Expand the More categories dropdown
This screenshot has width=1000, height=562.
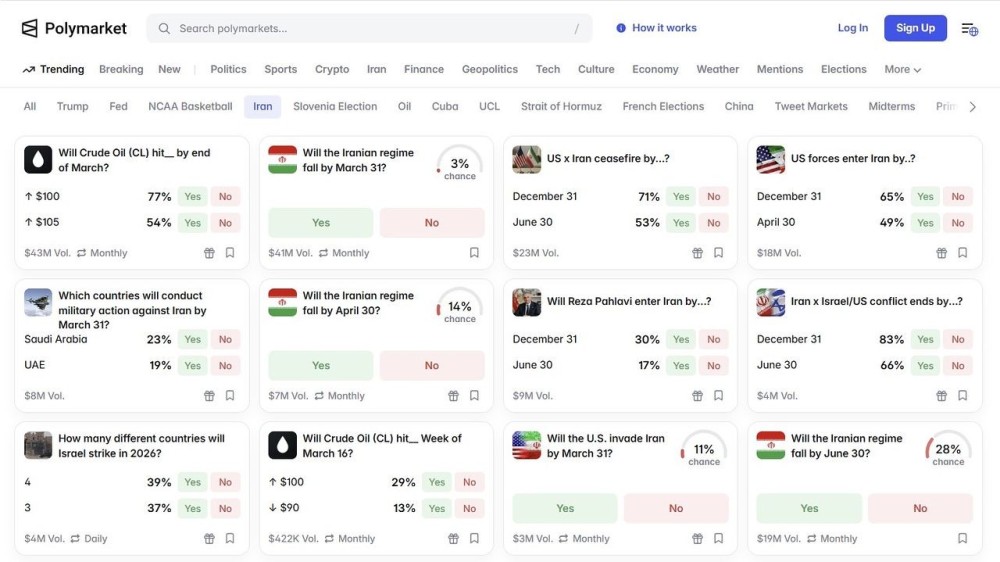902,70
